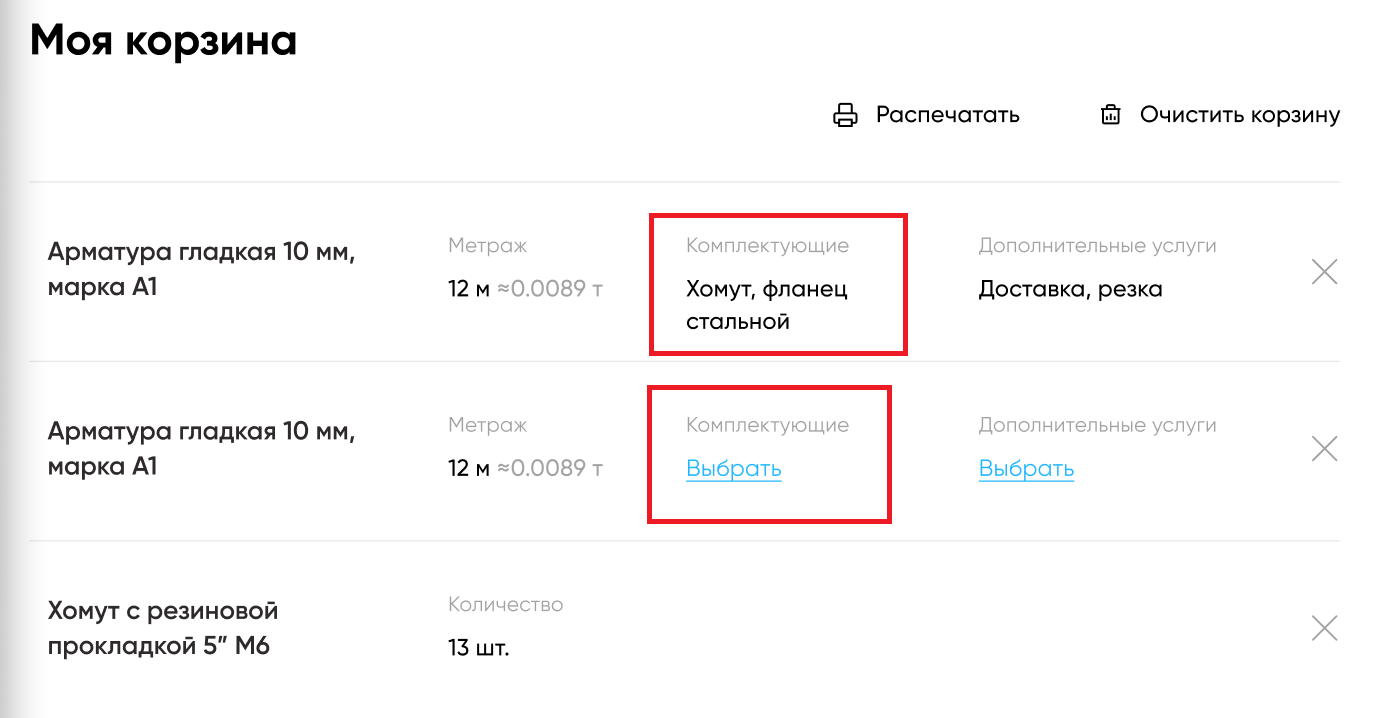This screenshot has width=1384, height=718.
Task: Delete Хомут с резиновой прокладкой item
Action: point(1324,628)
